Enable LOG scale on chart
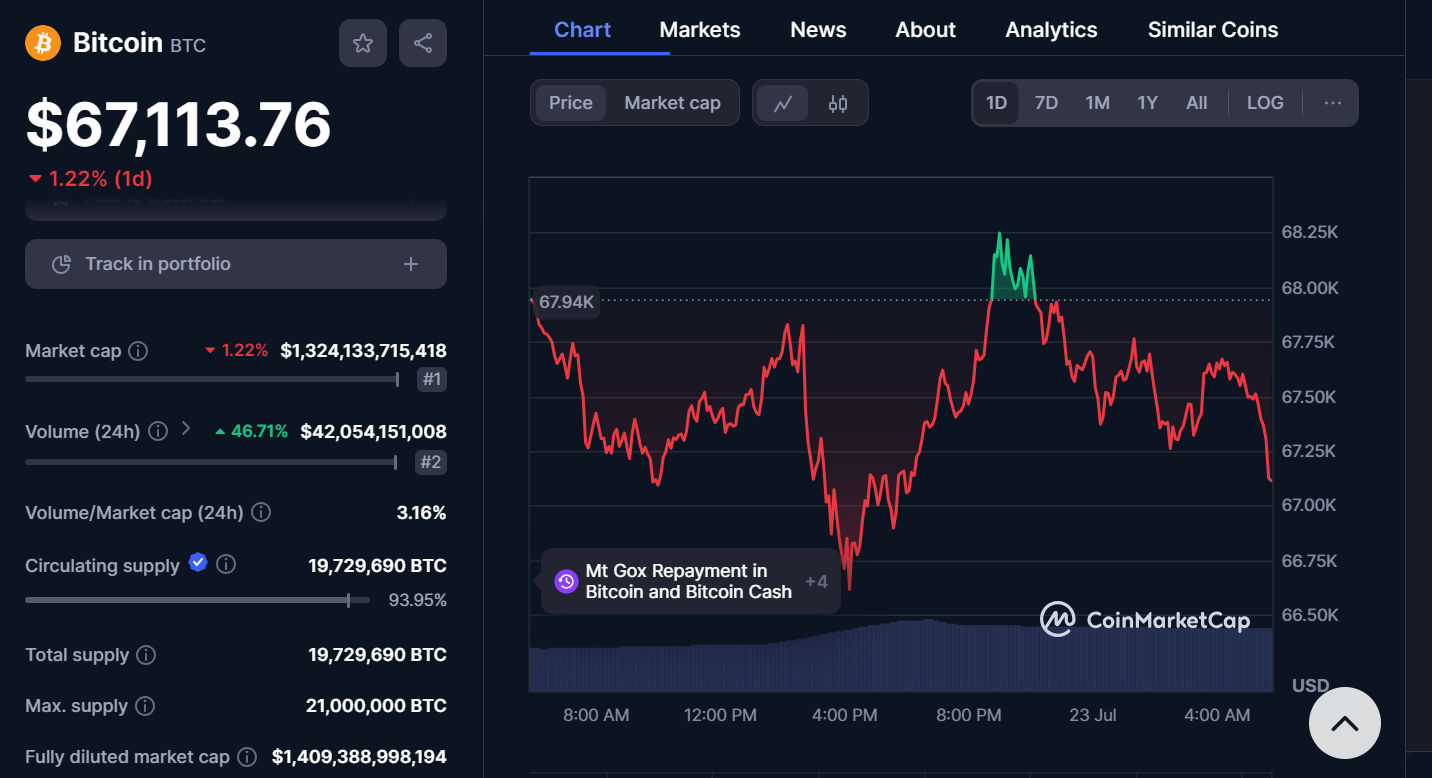 tap(1265, 103)
